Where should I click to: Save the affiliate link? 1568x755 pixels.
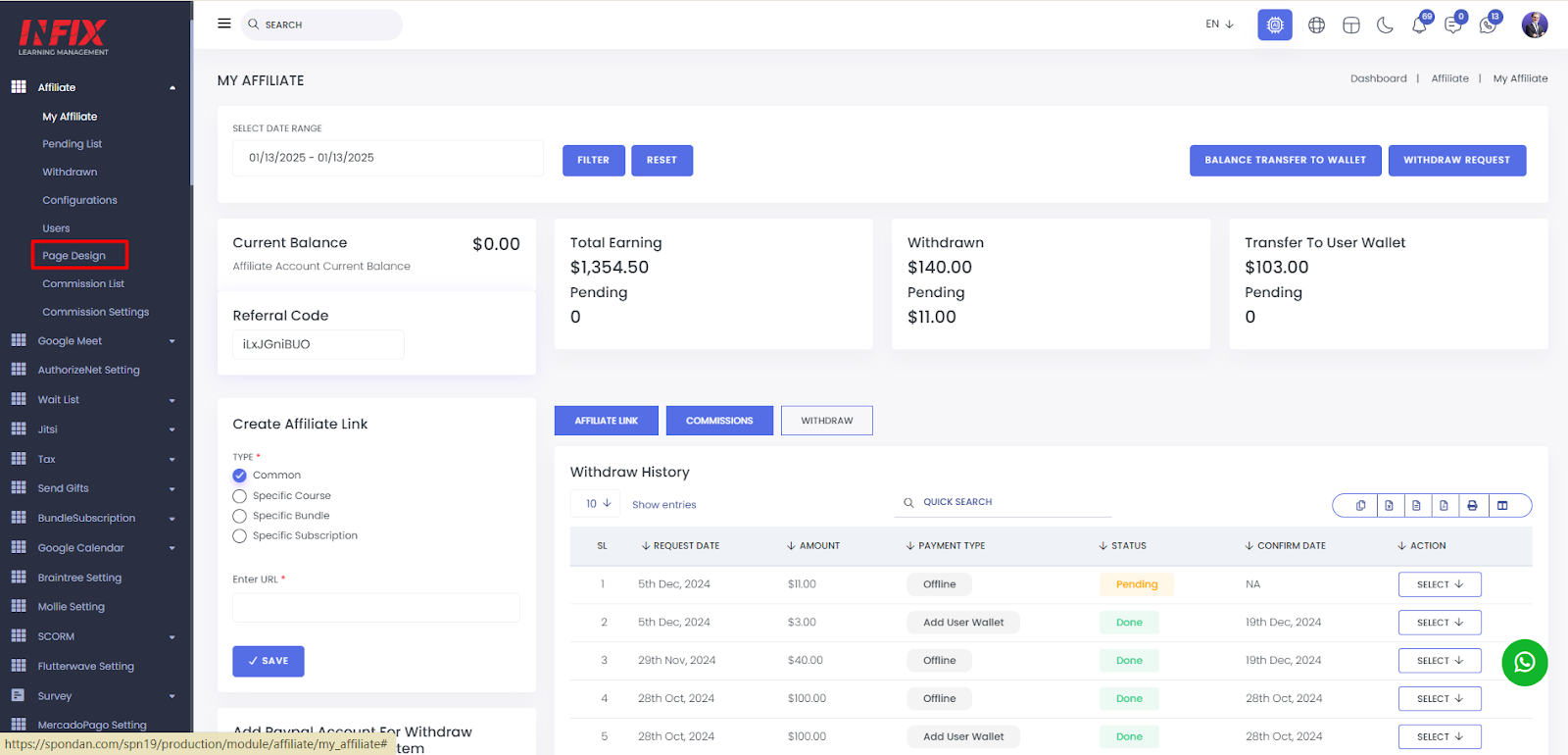(x=269, y=661)
